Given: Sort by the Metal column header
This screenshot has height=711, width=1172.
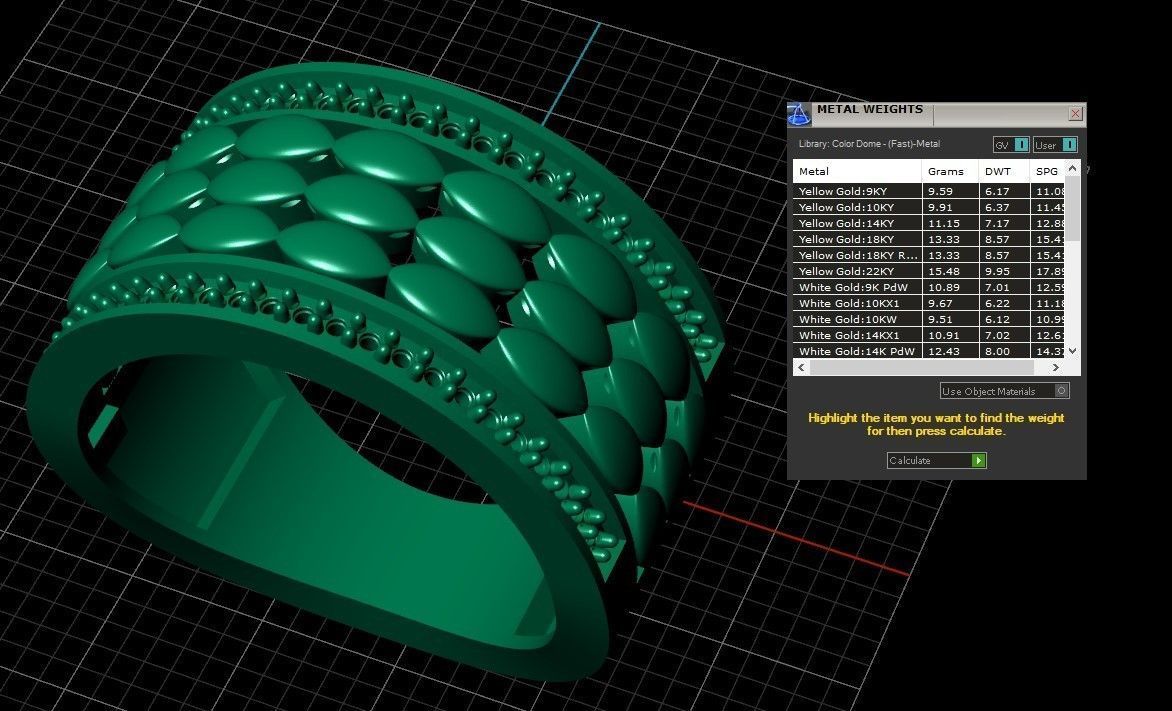Looking at the screenshot, I should pyautogui.click(x=857, y=171).
